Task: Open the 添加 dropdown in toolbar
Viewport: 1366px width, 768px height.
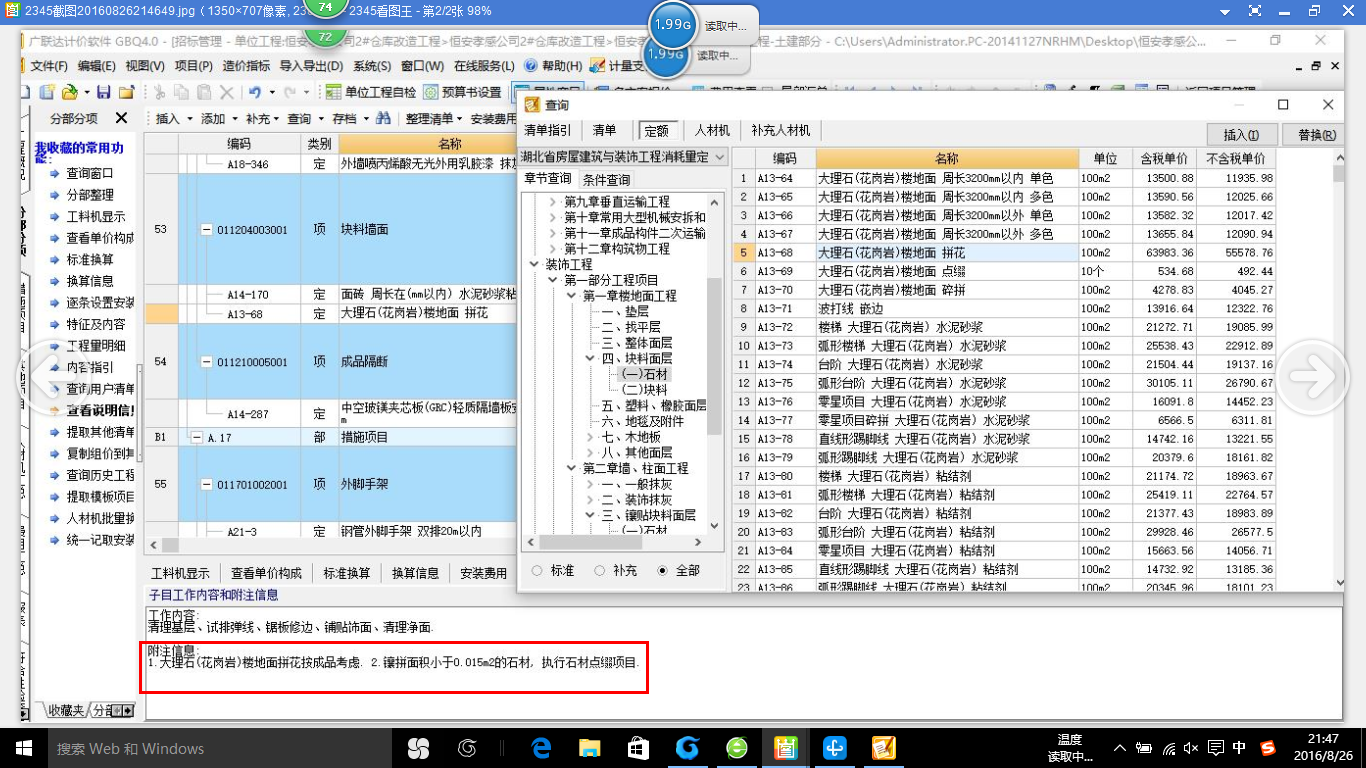Action: coord(219,118)
